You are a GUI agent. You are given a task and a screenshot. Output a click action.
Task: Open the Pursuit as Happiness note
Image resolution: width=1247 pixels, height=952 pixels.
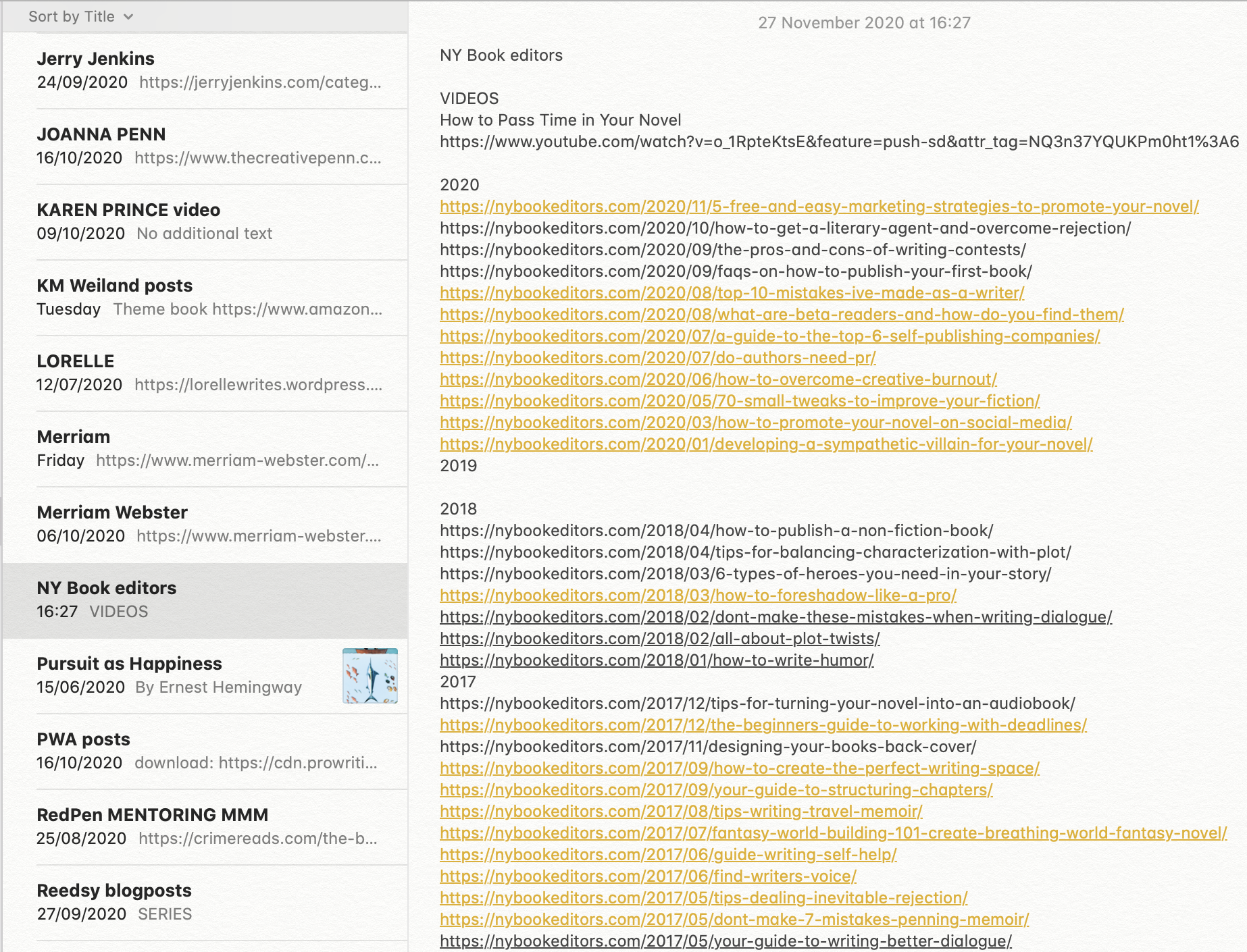tap(205, 676)
